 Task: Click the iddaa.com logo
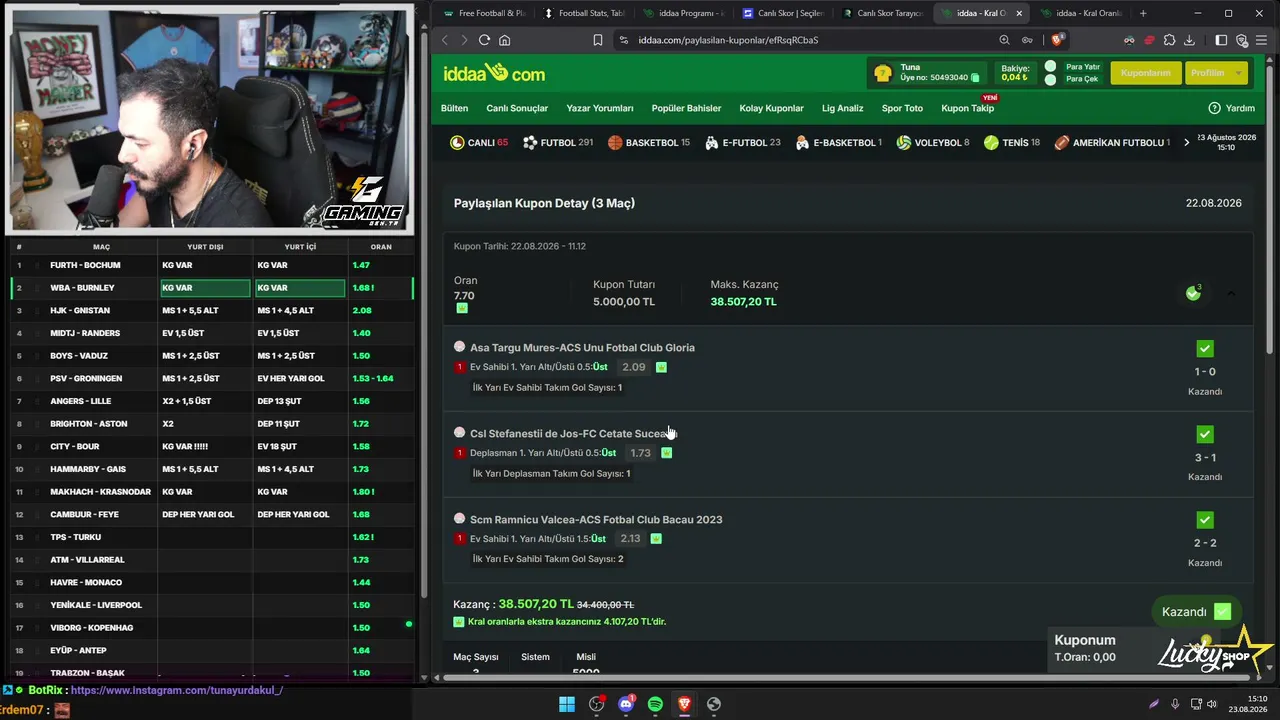[x=494, y=73]
